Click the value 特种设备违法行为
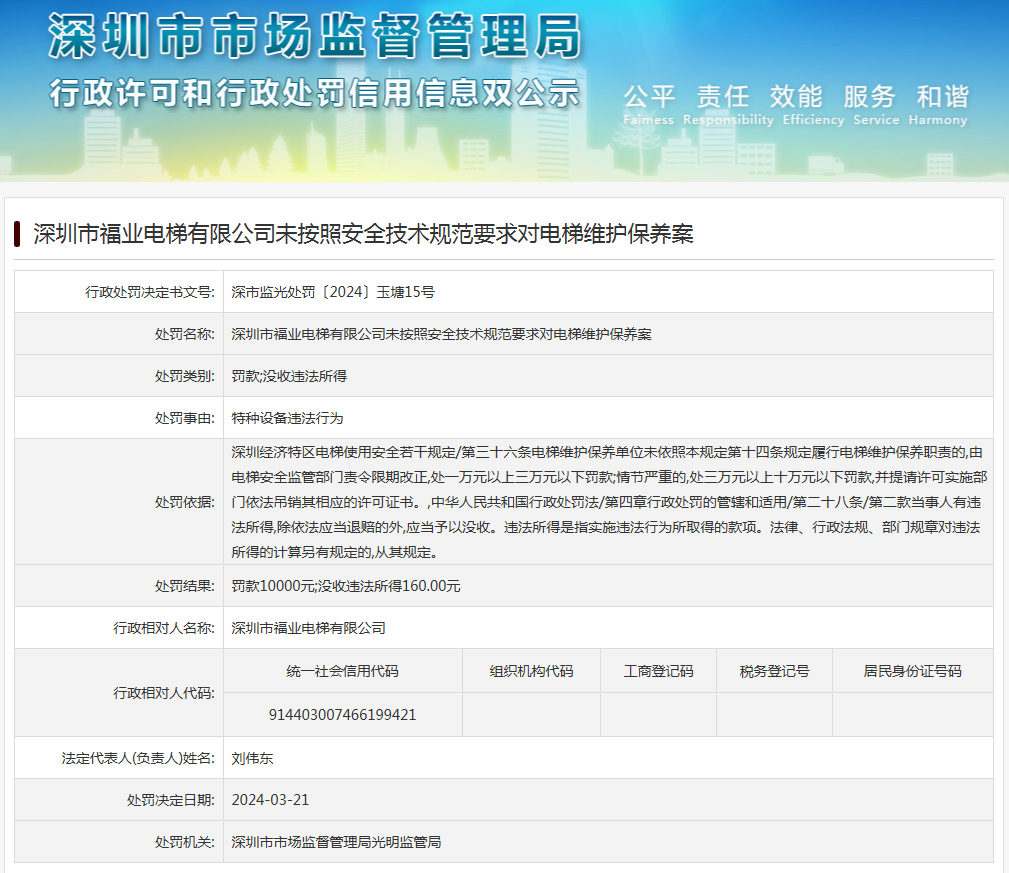The height and width of the screenshot is (873, 1009). (287, 418)
